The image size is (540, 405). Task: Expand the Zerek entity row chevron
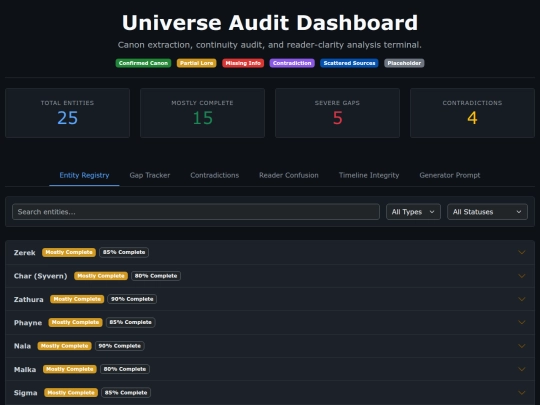pos(522,252)
